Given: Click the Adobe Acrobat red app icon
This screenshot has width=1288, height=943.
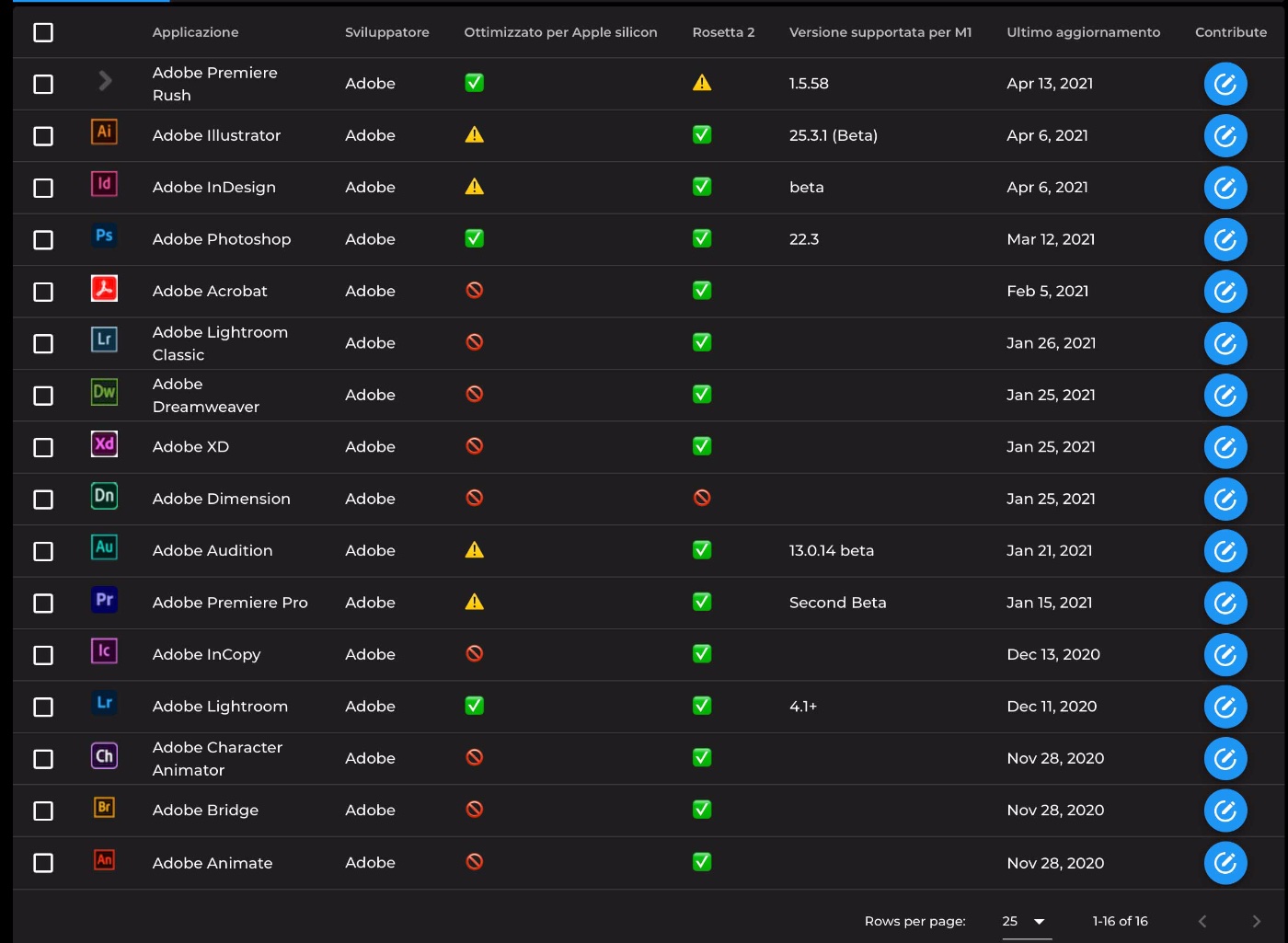Looking at the screenshot, I should (x=104, y=288).
